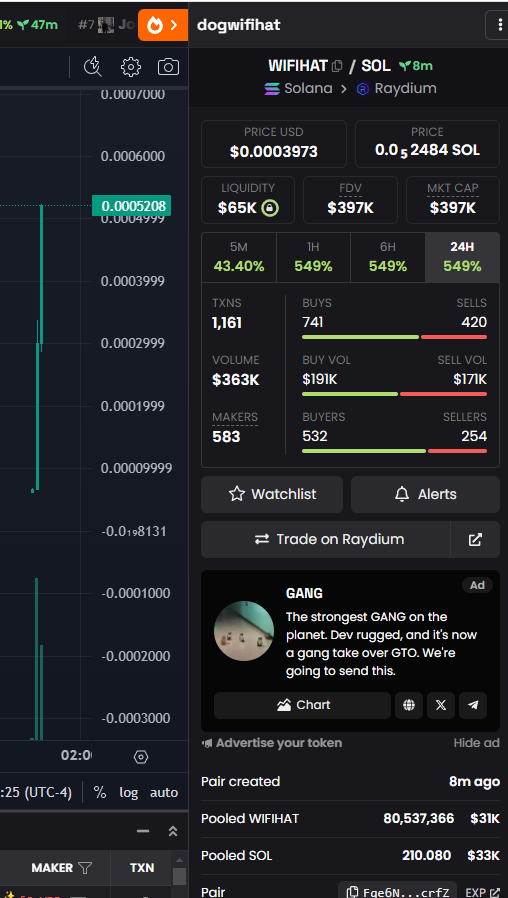Open chart indicators and quick tools icon

click(x=92, y=67)
